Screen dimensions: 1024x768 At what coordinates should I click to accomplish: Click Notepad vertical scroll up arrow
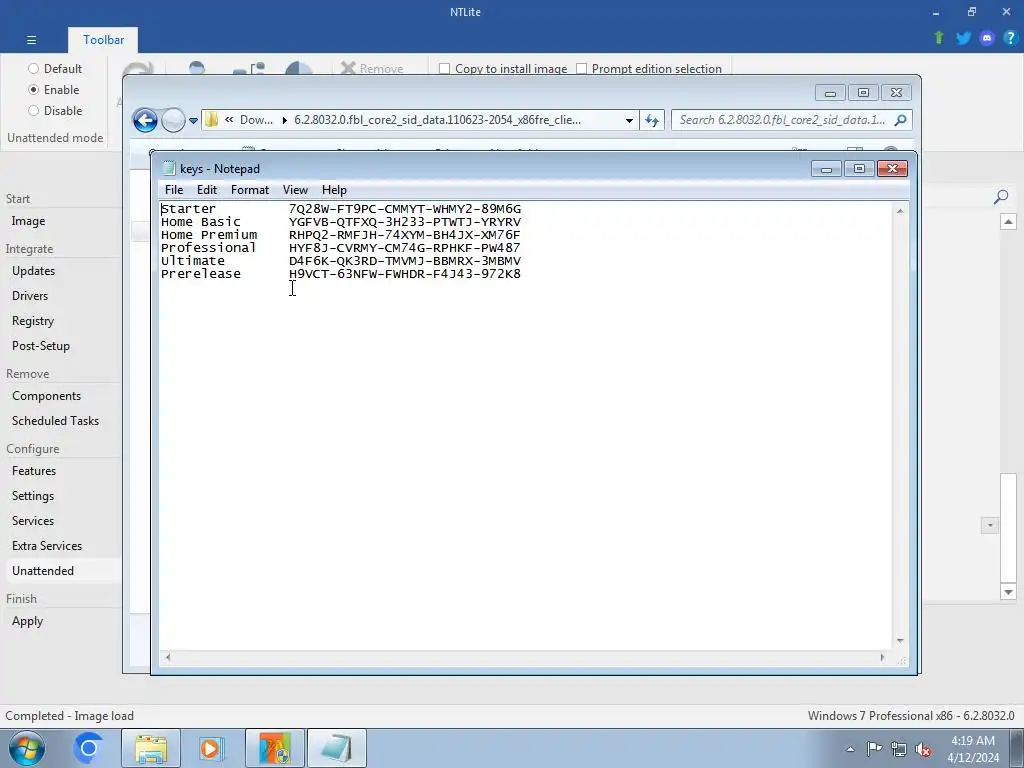(900, 211)
